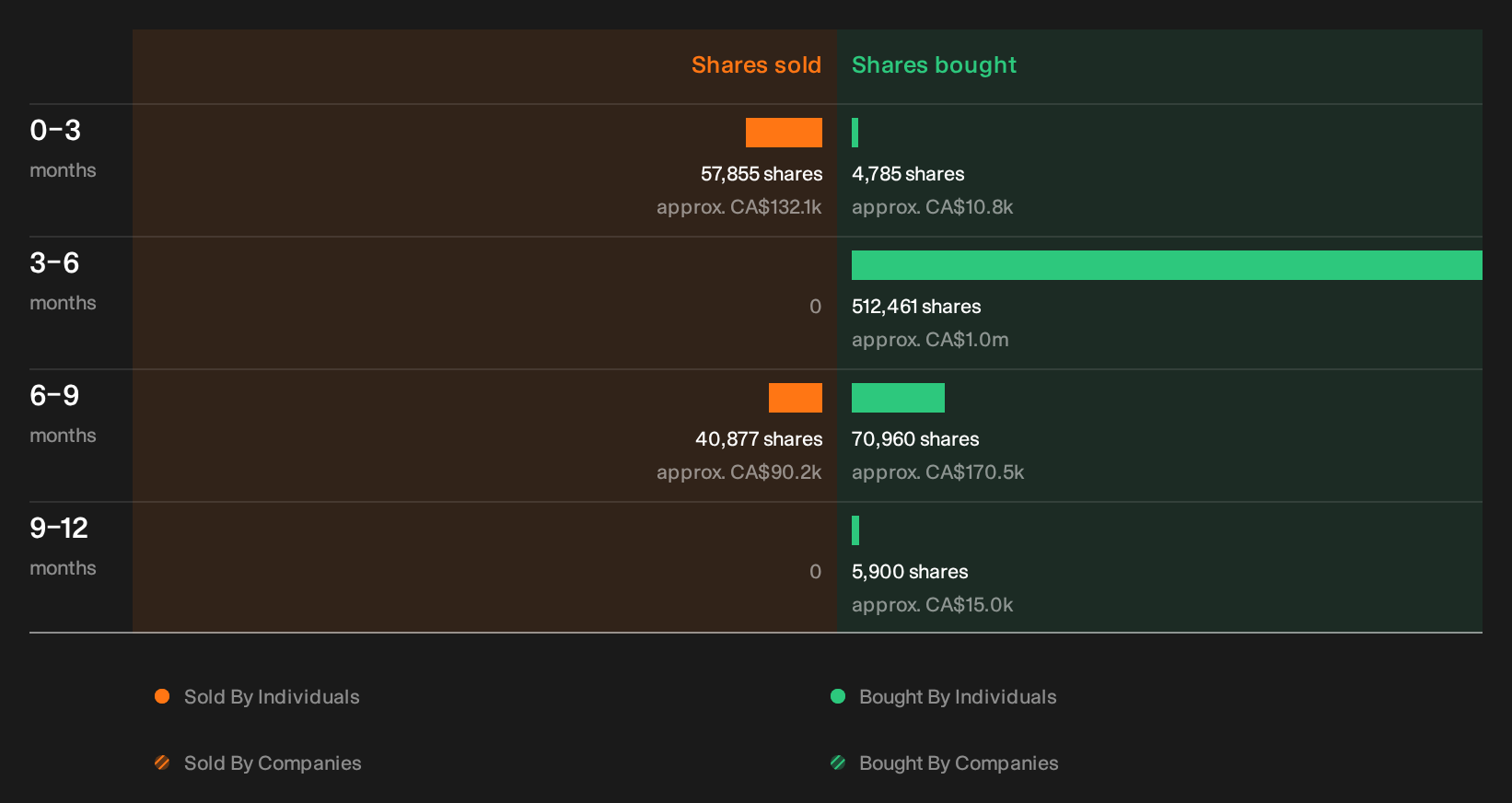Viewport: 1512px width, 803px height.
Task: Click the 0-3 months row label
Action: pyautogui.click(x=63, y=148)
